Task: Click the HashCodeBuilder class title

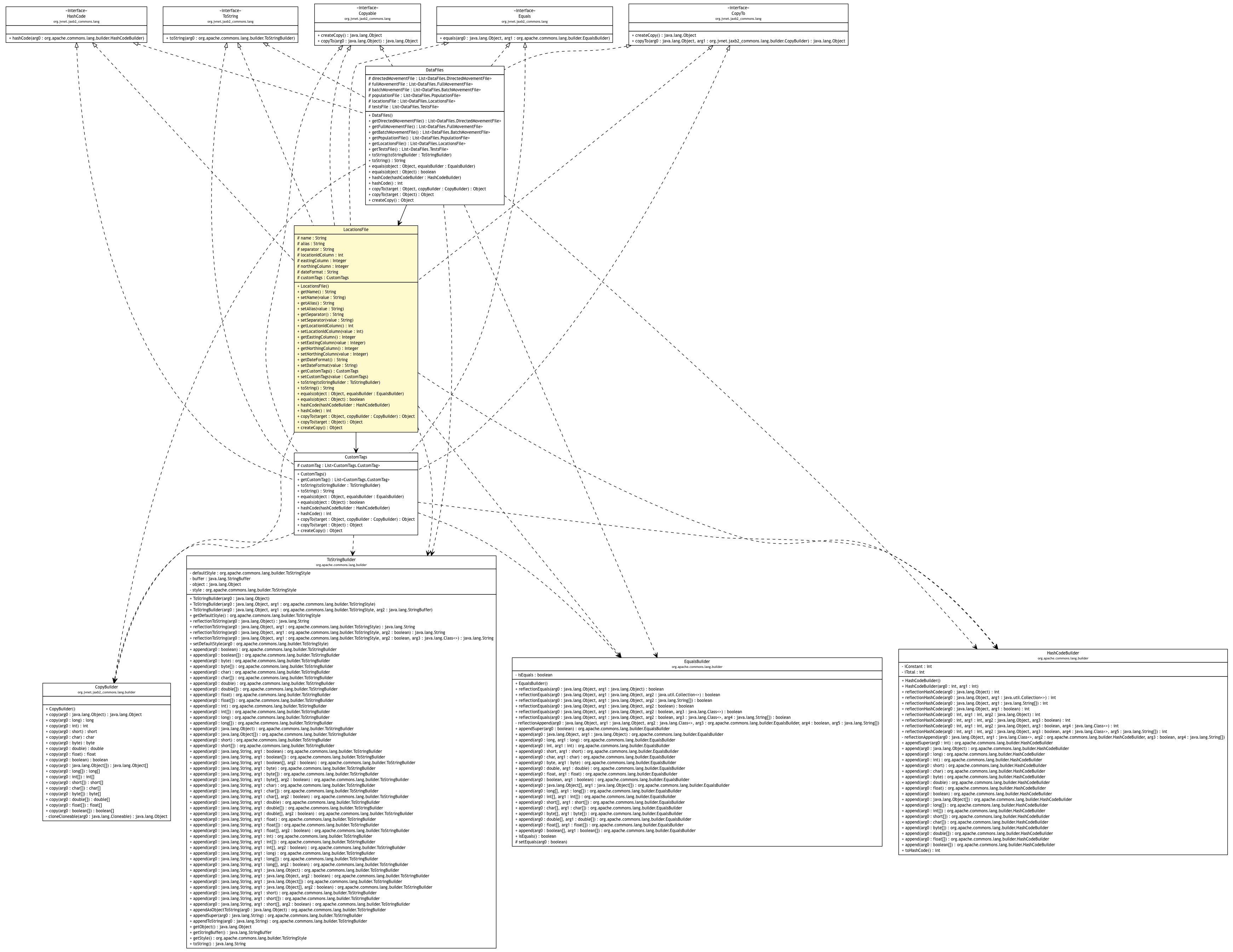Action: pos(1062,653)
